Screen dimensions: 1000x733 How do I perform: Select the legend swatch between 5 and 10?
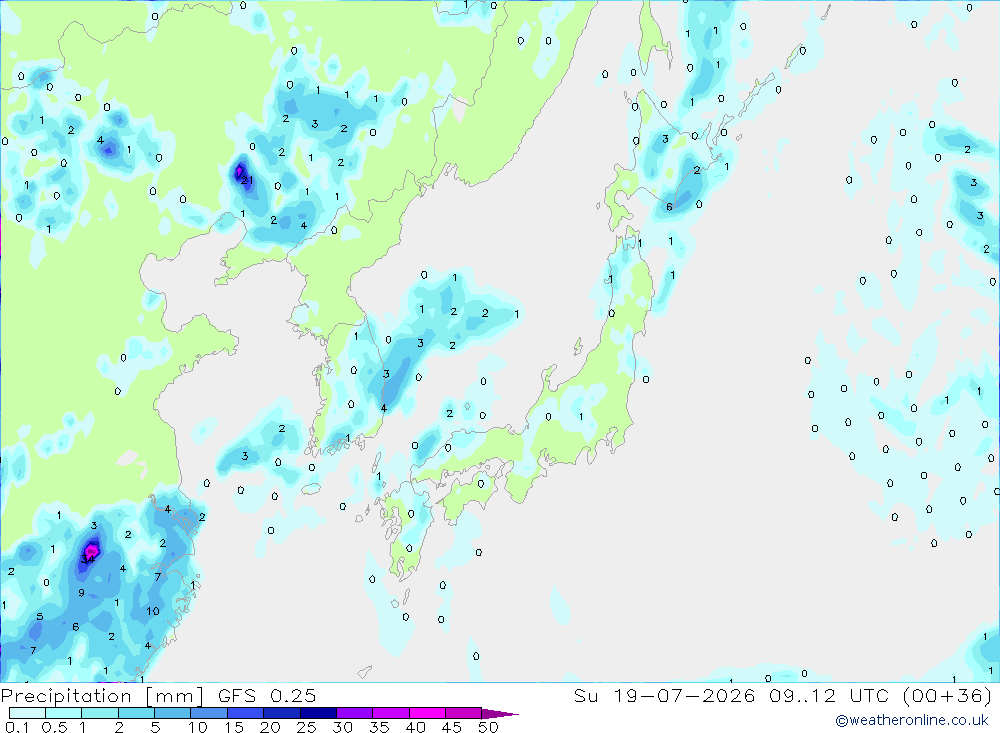173,713
